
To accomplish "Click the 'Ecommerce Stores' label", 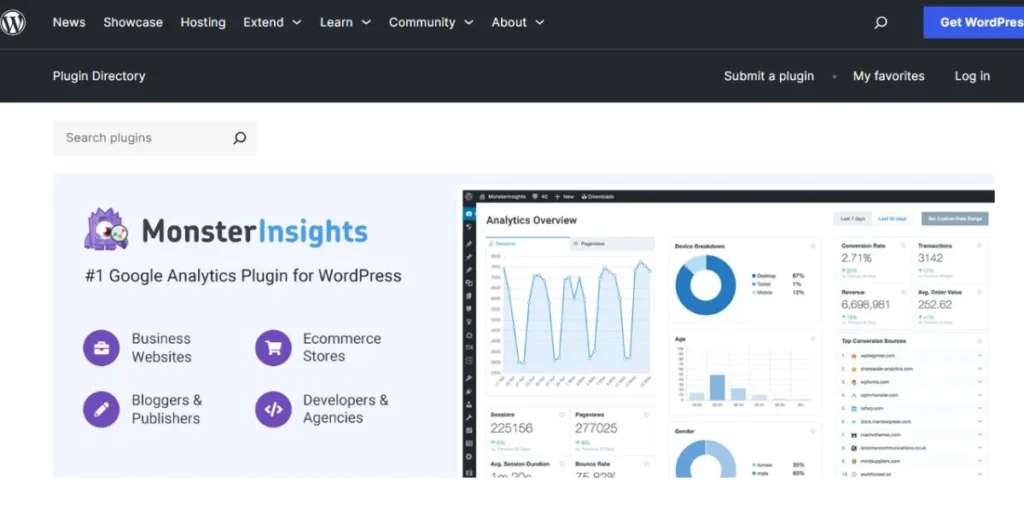I will (x=342, y=347).
